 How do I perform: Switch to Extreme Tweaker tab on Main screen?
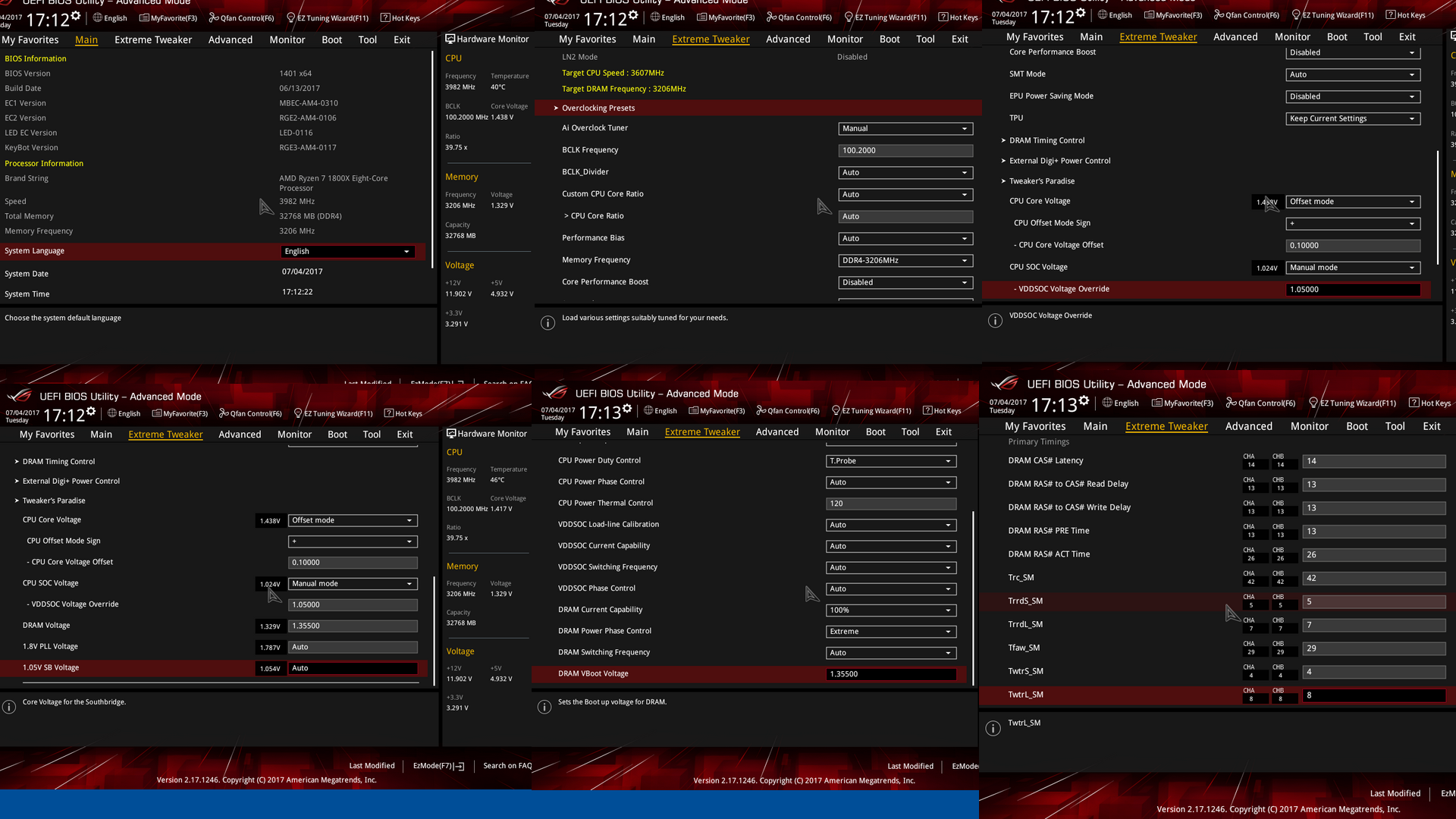click(x=153, y=39)
